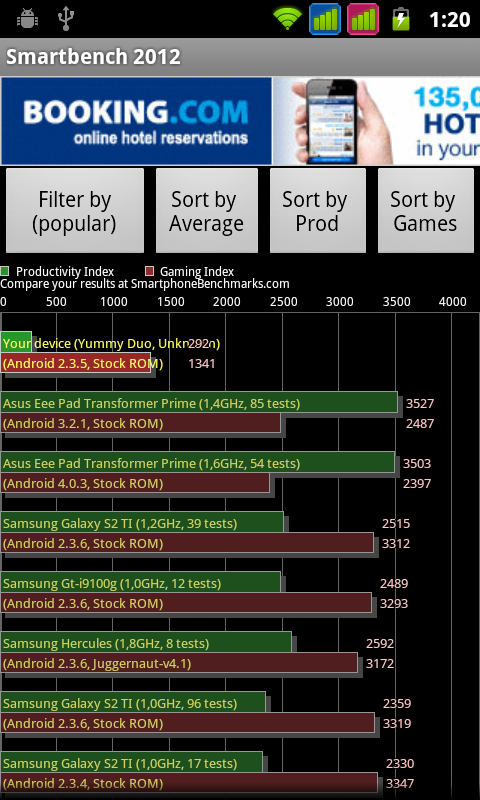Tap the 2515 productivity score
Screen dimensions: 480x800
(x=396, y=524)
